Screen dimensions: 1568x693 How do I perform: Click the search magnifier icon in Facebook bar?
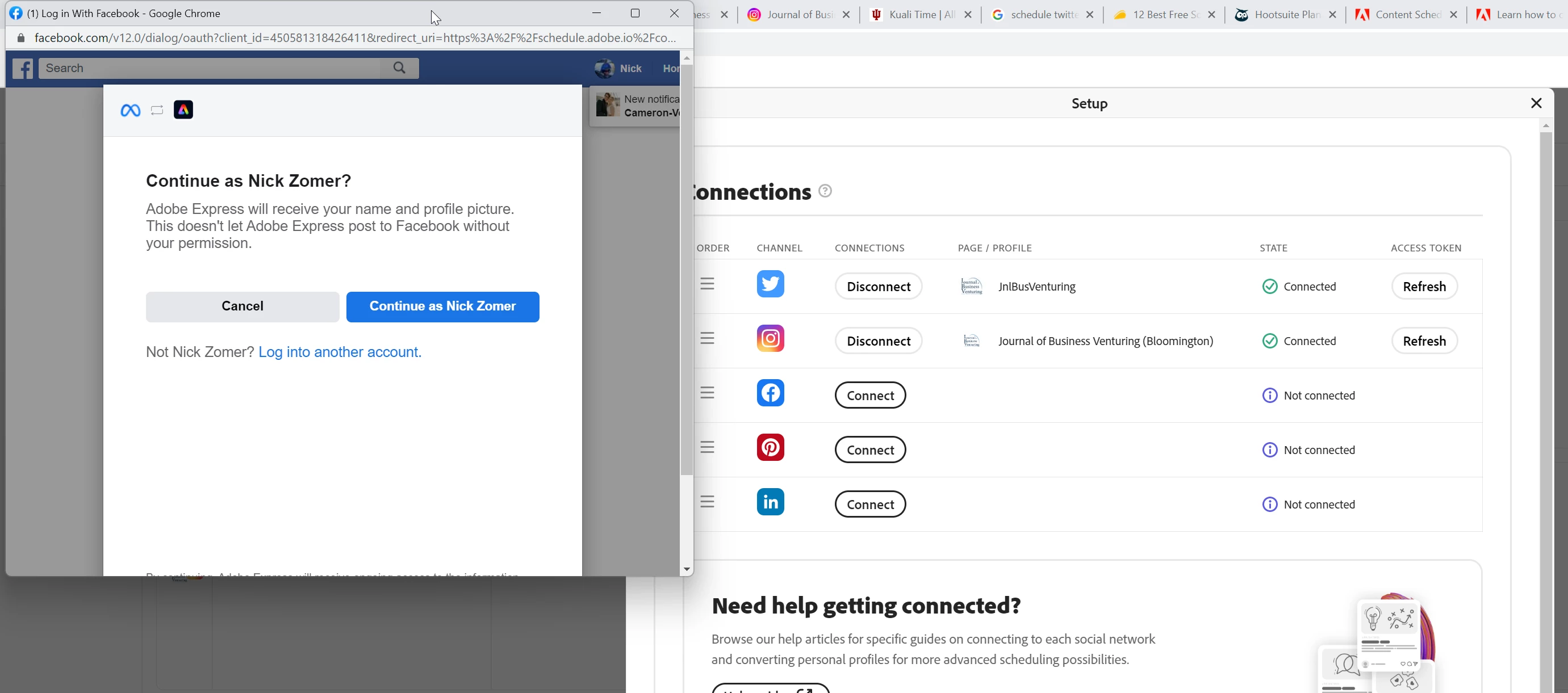point(399,68)
